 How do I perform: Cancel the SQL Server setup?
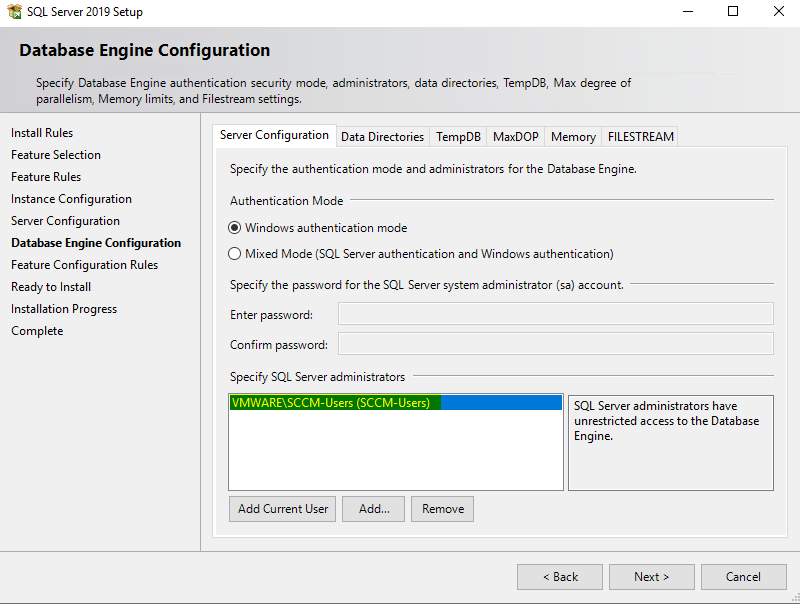[743, 577]
